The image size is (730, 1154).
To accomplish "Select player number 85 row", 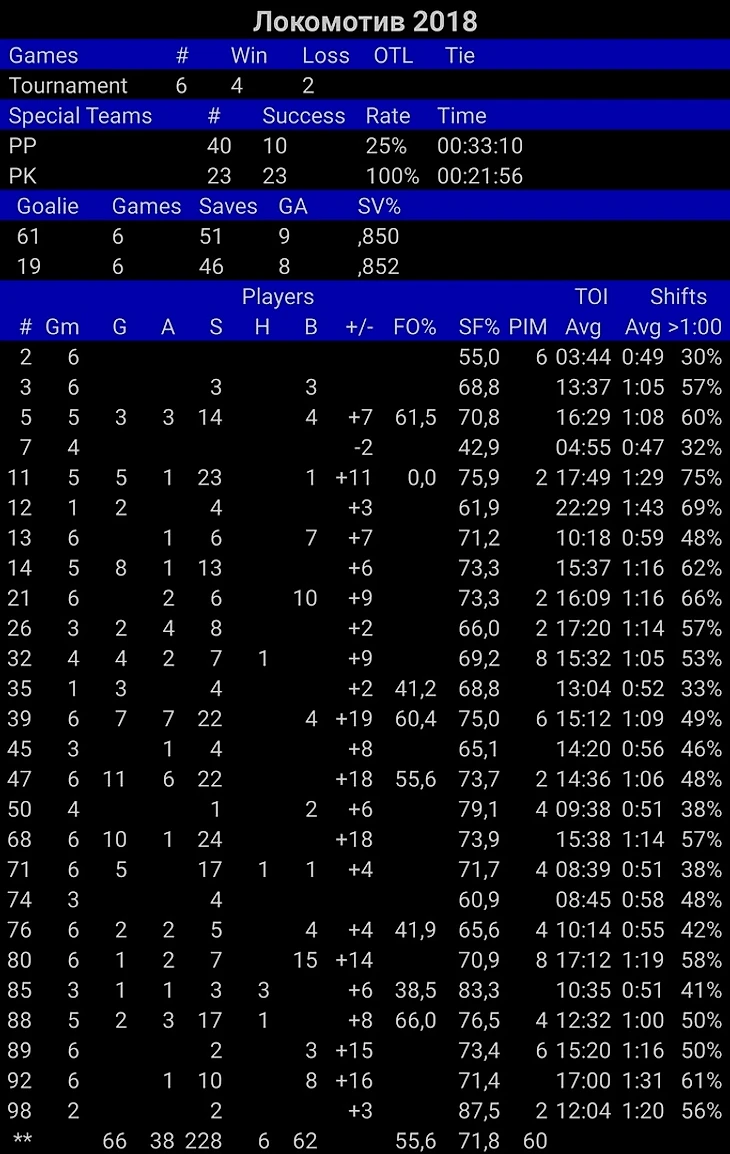I will tap(365, 991).
